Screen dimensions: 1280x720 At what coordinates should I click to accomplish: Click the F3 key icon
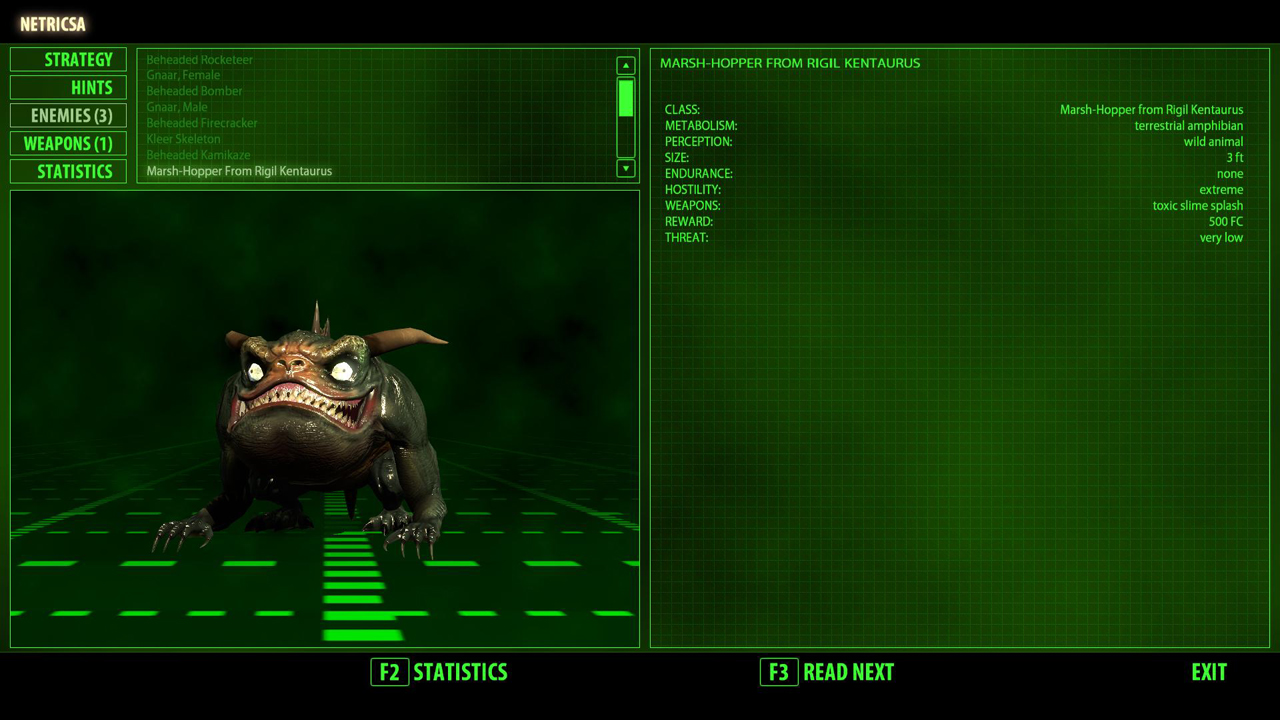click(x=779, y=672)
